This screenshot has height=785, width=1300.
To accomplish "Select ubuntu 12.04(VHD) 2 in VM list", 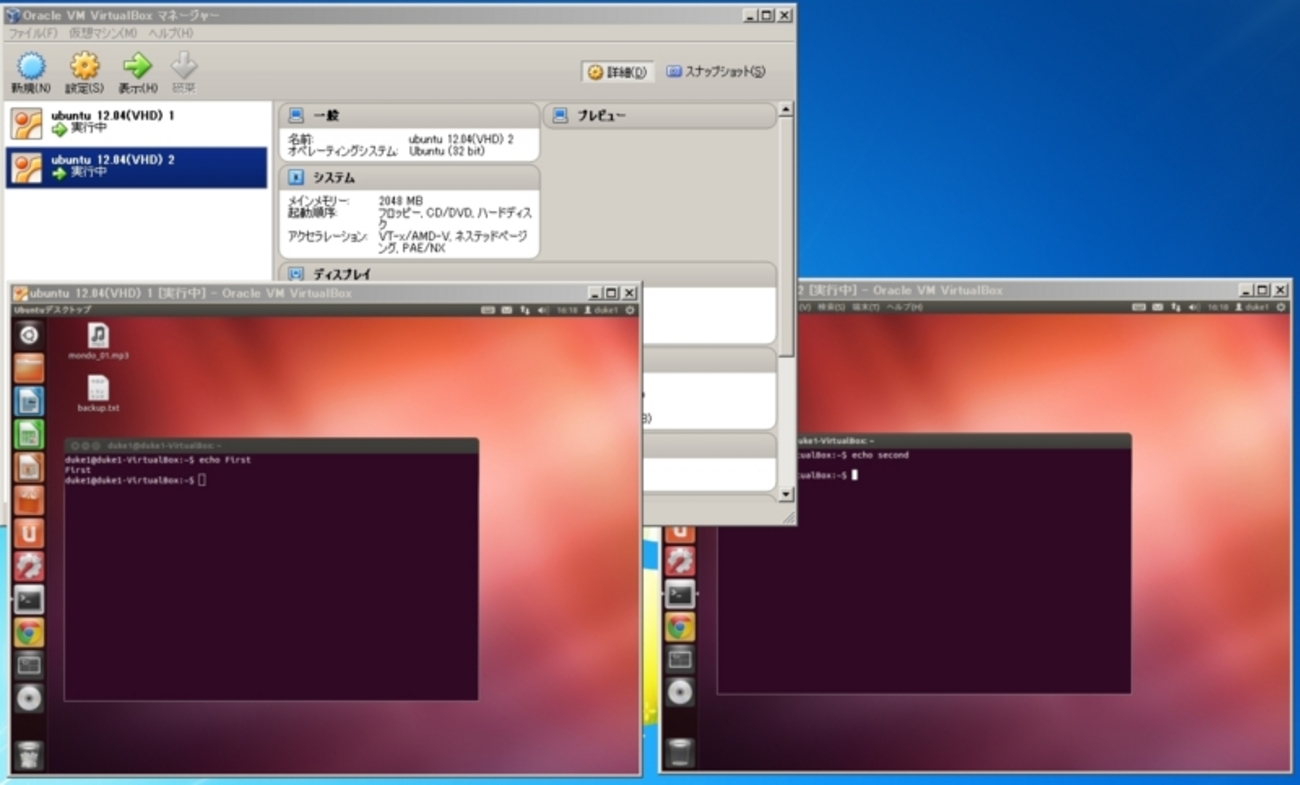I will point(137,167).
